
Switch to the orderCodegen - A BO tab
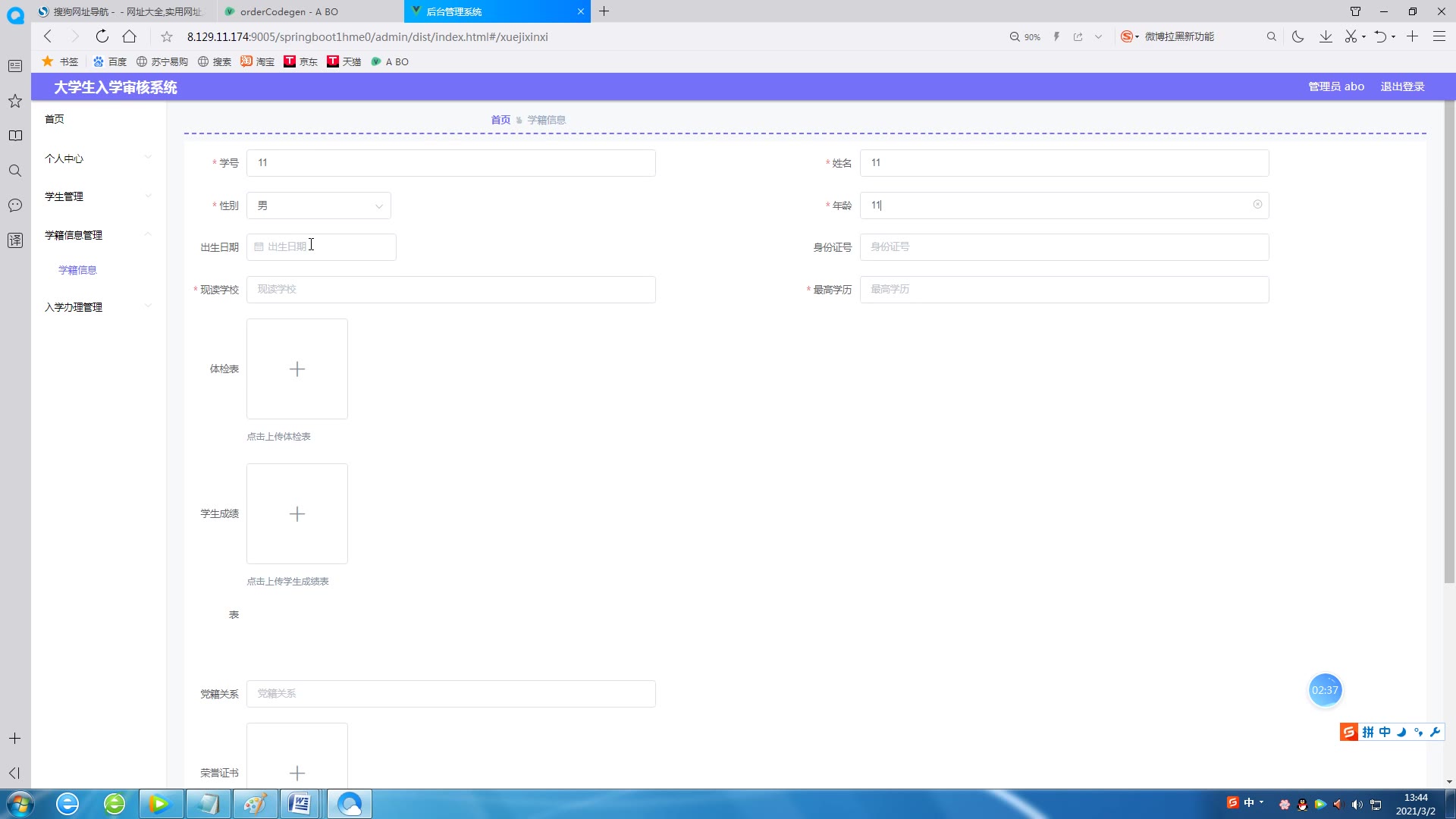[311, 11]
